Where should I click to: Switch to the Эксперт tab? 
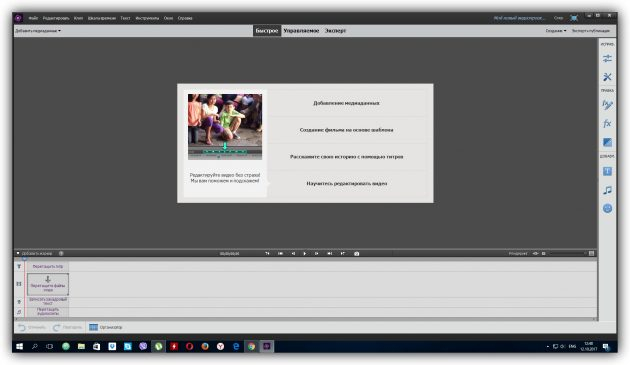pos(335,31)
